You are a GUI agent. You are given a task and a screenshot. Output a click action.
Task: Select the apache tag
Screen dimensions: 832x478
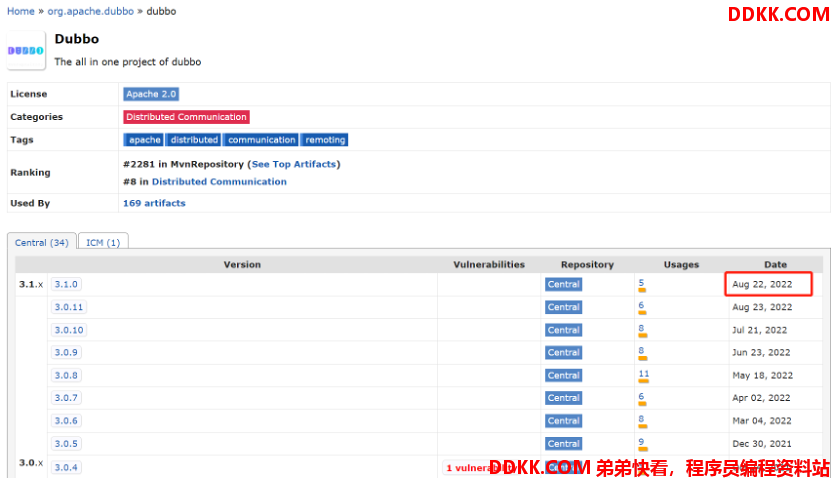pos(144,140)
